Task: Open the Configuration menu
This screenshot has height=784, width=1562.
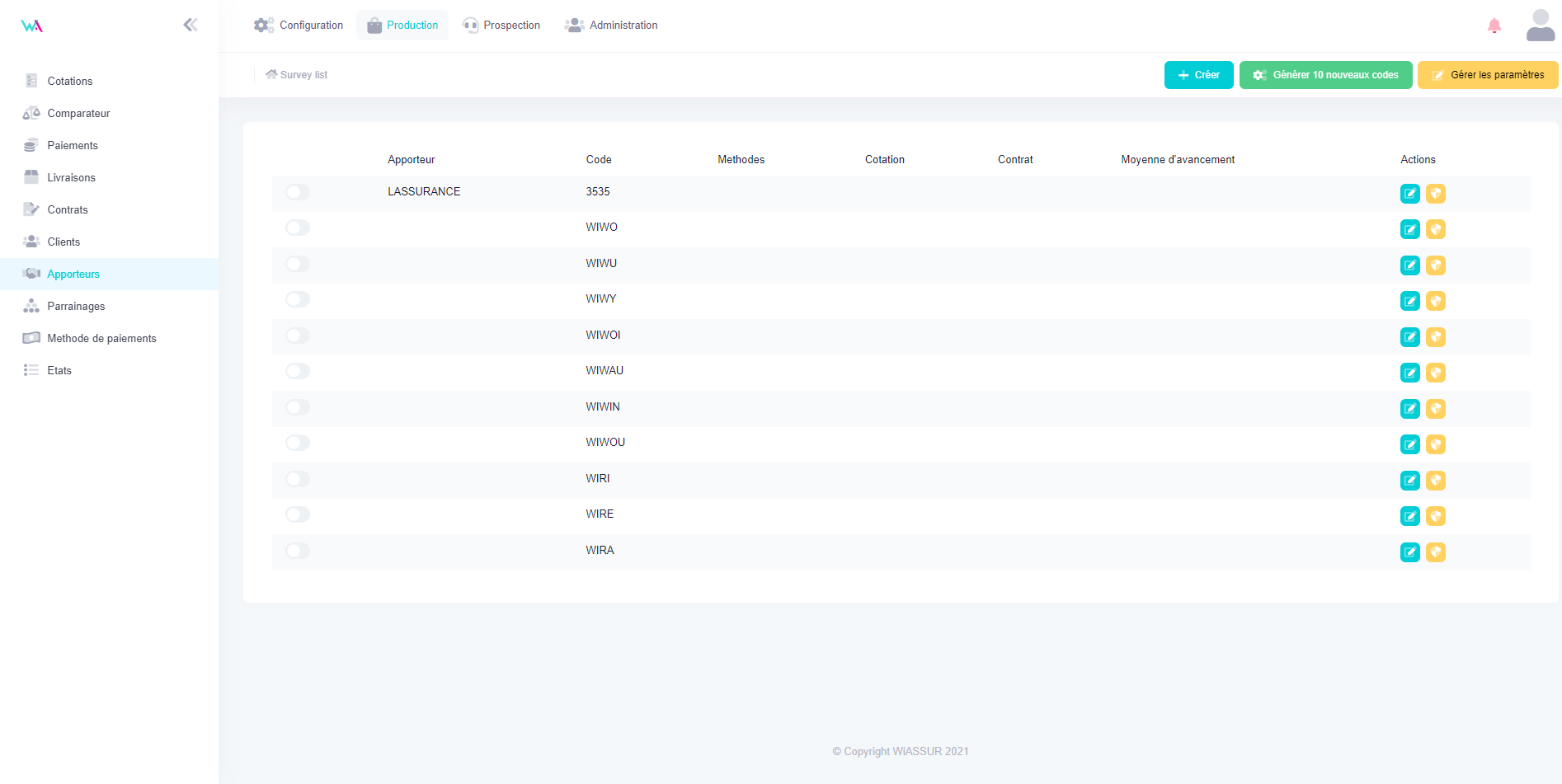Action: point(299,26)
